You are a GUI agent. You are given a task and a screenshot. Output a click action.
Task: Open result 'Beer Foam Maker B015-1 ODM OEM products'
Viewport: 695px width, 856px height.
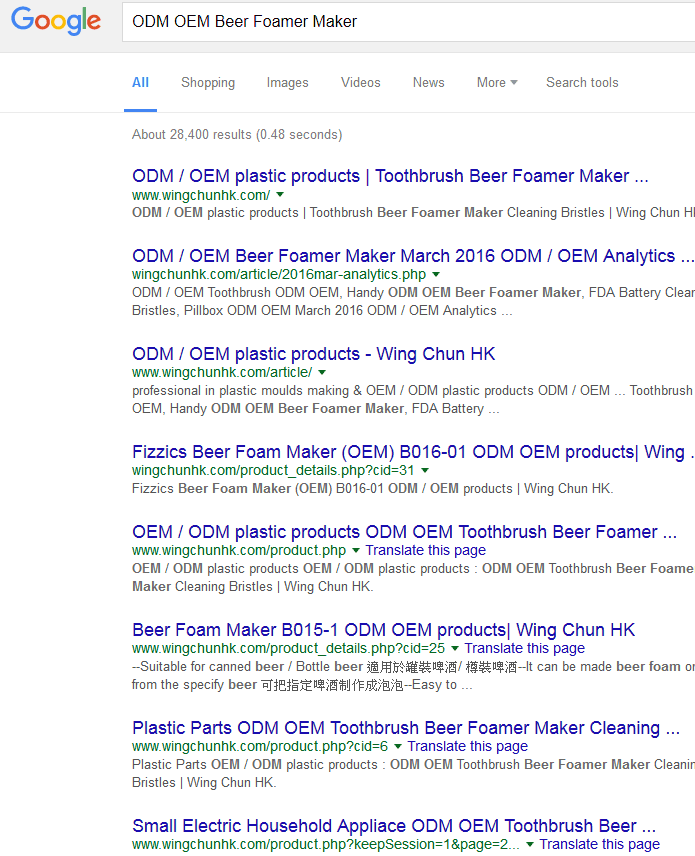tap(383, 630)
